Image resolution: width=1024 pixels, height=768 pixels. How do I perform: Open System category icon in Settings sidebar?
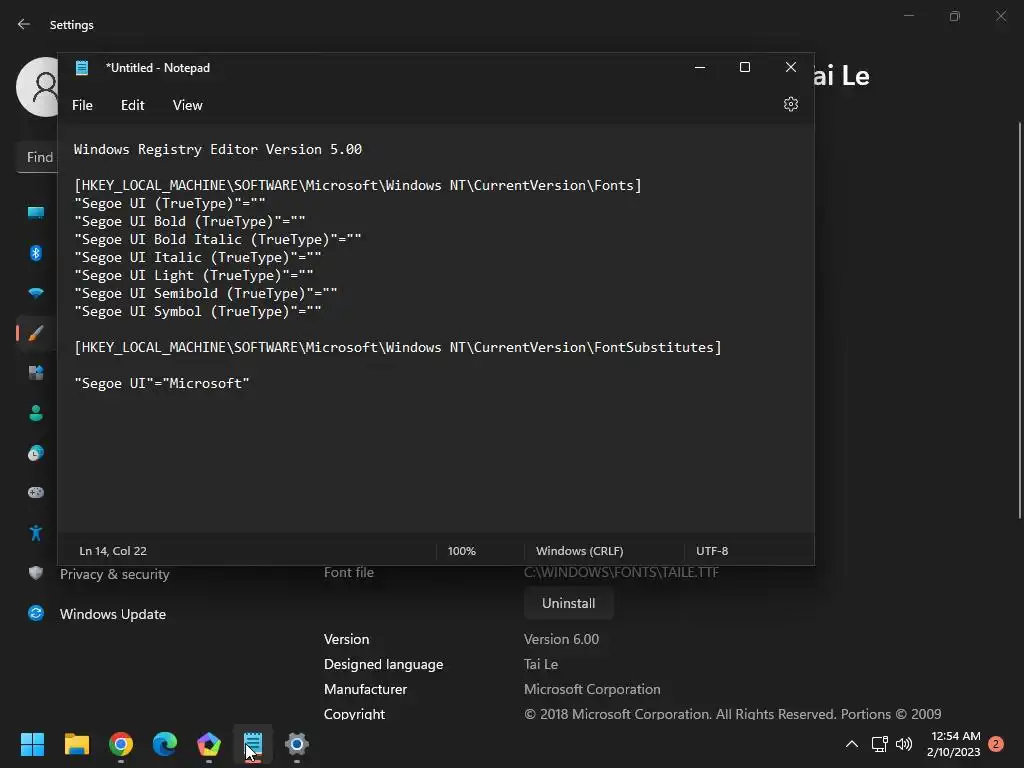(x=36, y=213)
